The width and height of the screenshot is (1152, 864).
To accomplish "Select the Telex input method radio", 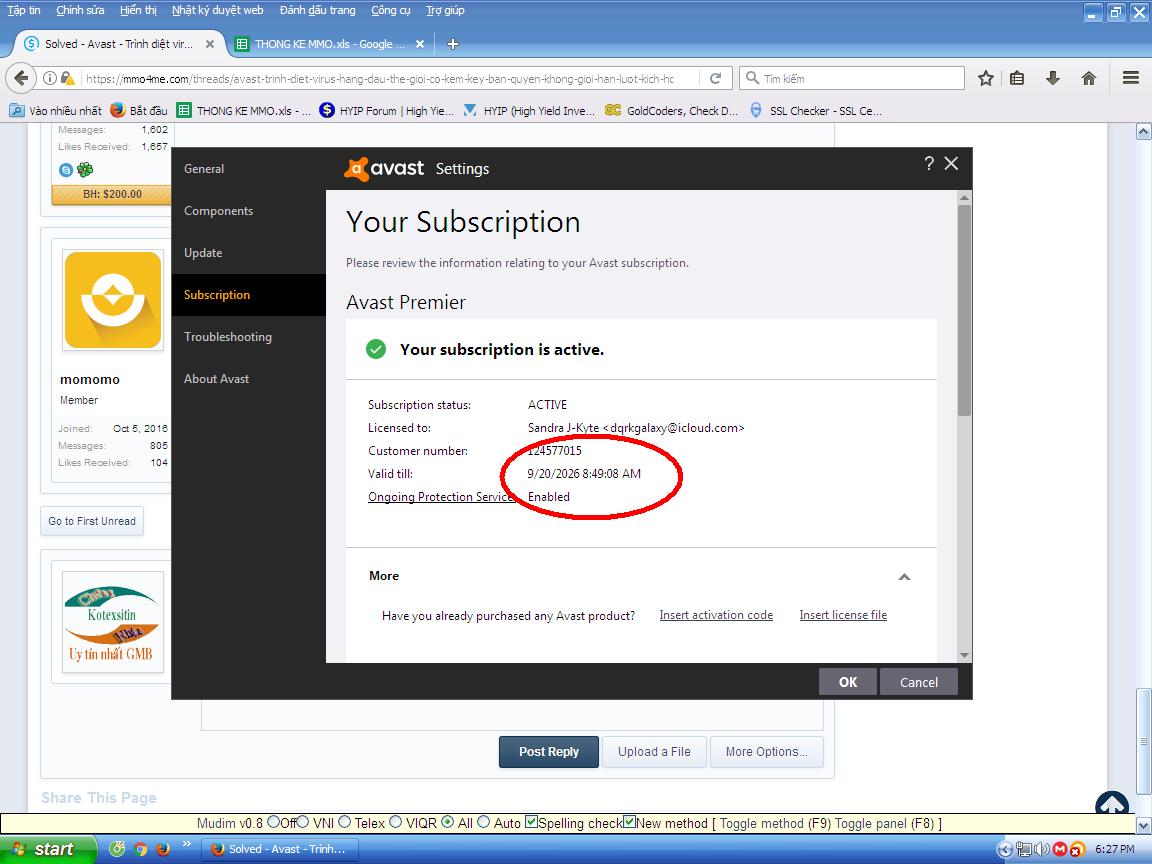I will (x=344, y=822).
